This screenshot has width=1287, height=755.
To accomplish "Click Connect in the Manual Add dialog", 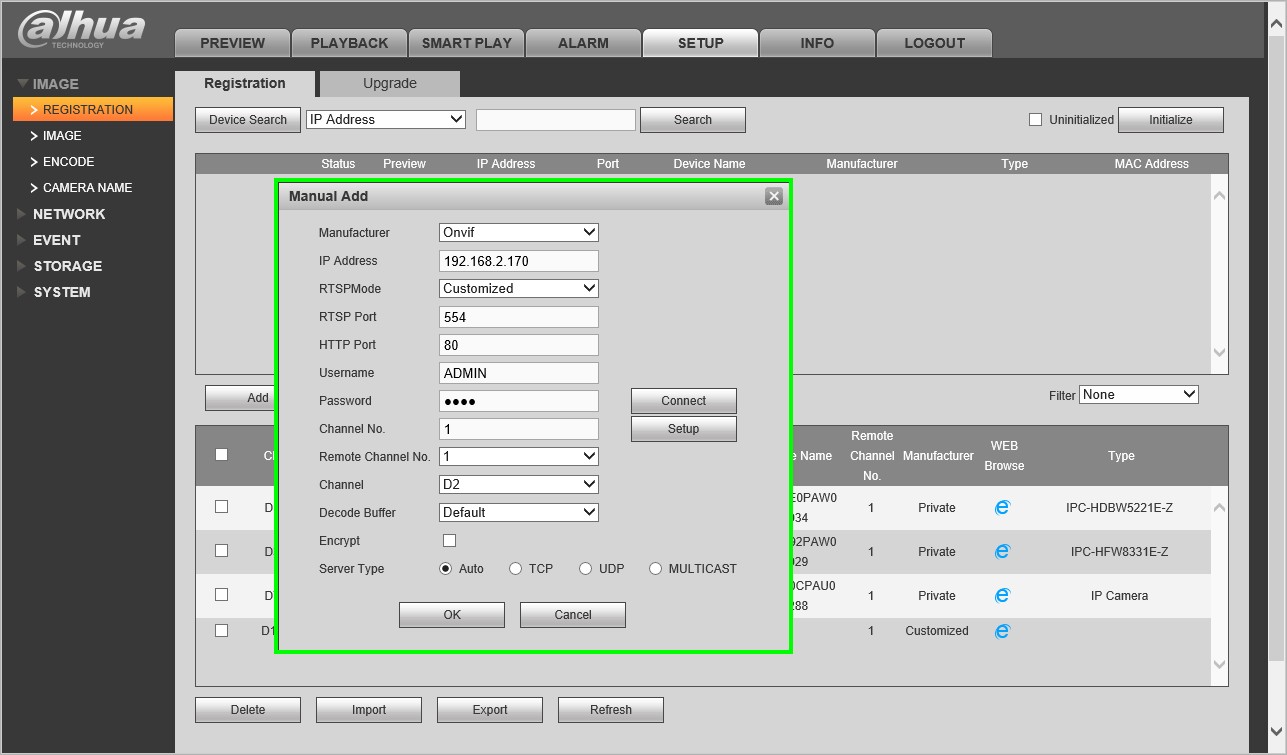I will pos(684,401).
